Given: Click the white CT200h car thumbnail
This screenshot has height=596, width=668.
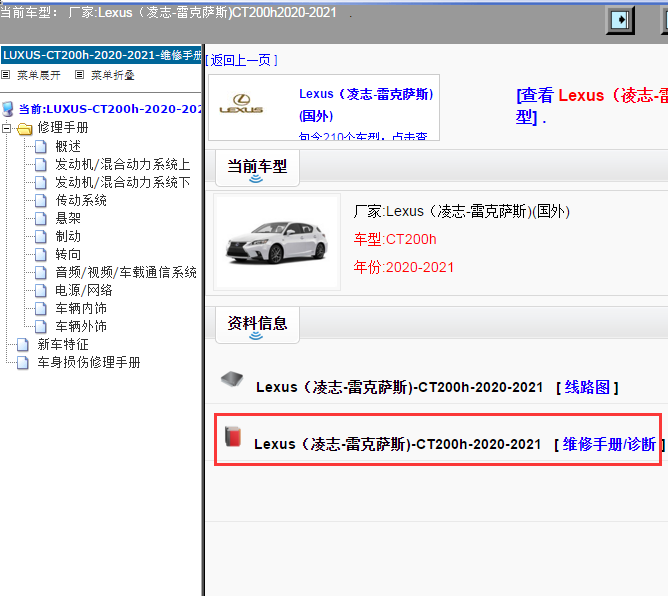Looking at the screenshot, I should tap(277, 242).
